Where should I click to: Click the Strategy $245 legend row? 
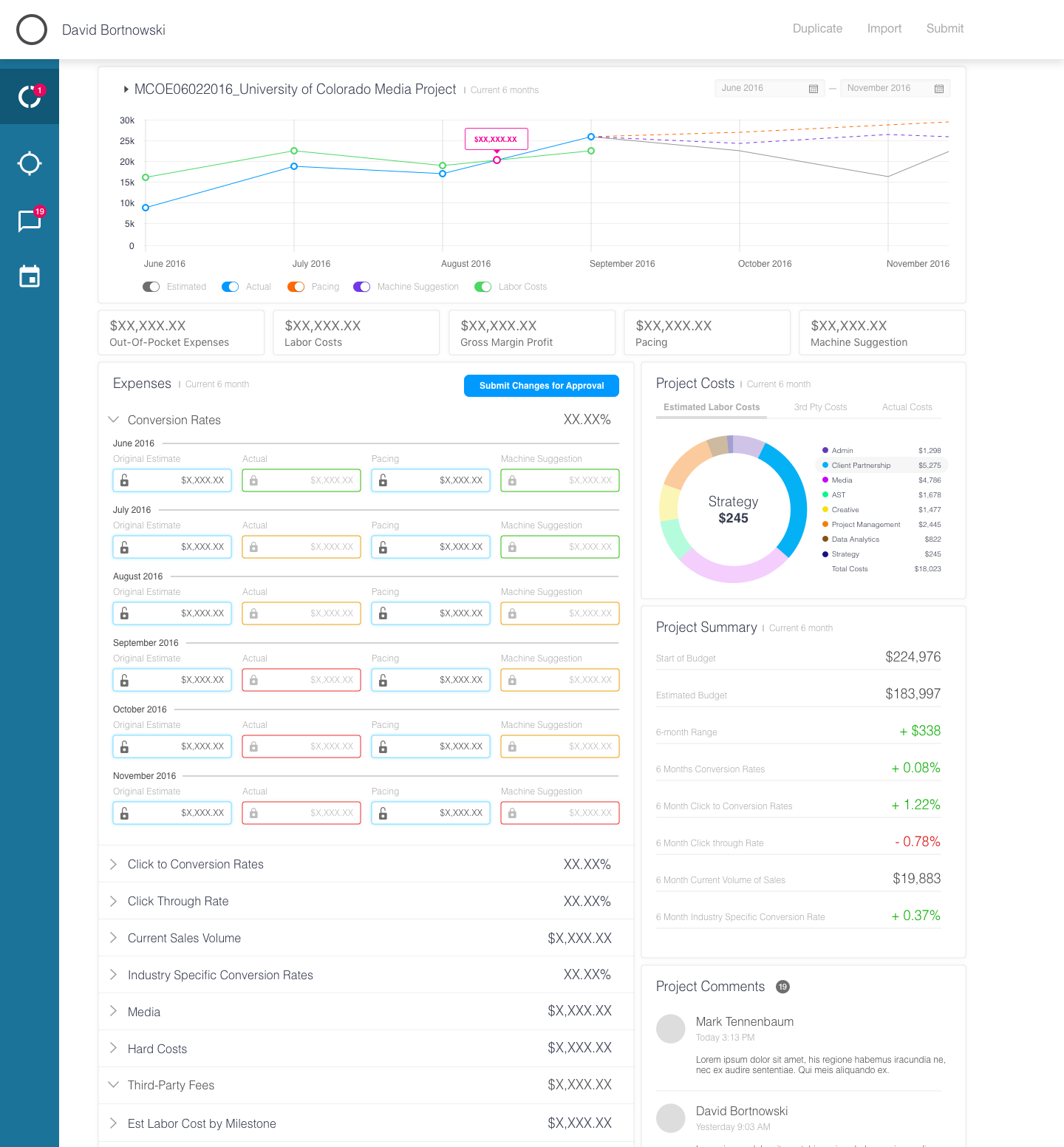(881, 554)
